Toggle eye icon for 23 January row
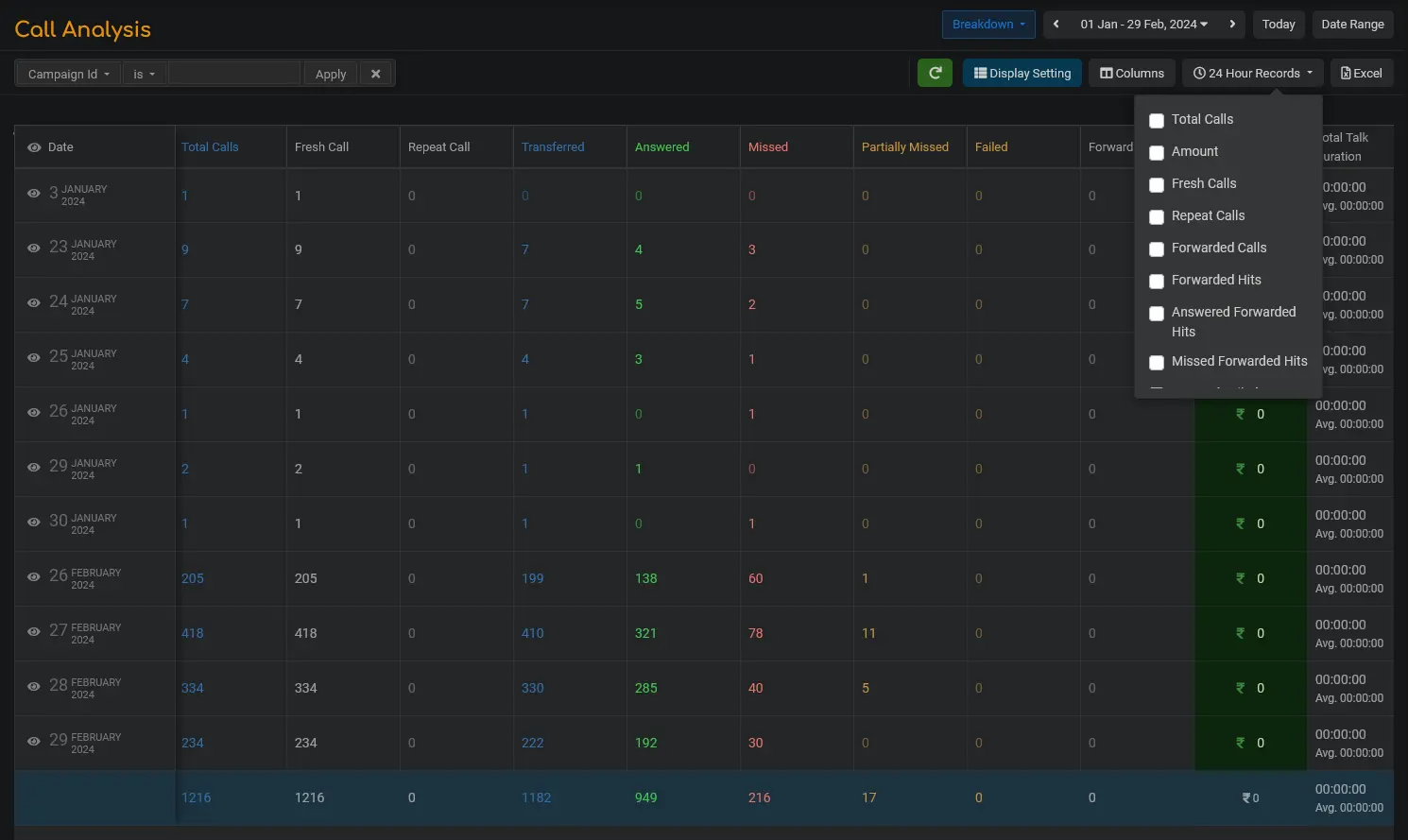The image size is (1408, 840). (34, 249)
